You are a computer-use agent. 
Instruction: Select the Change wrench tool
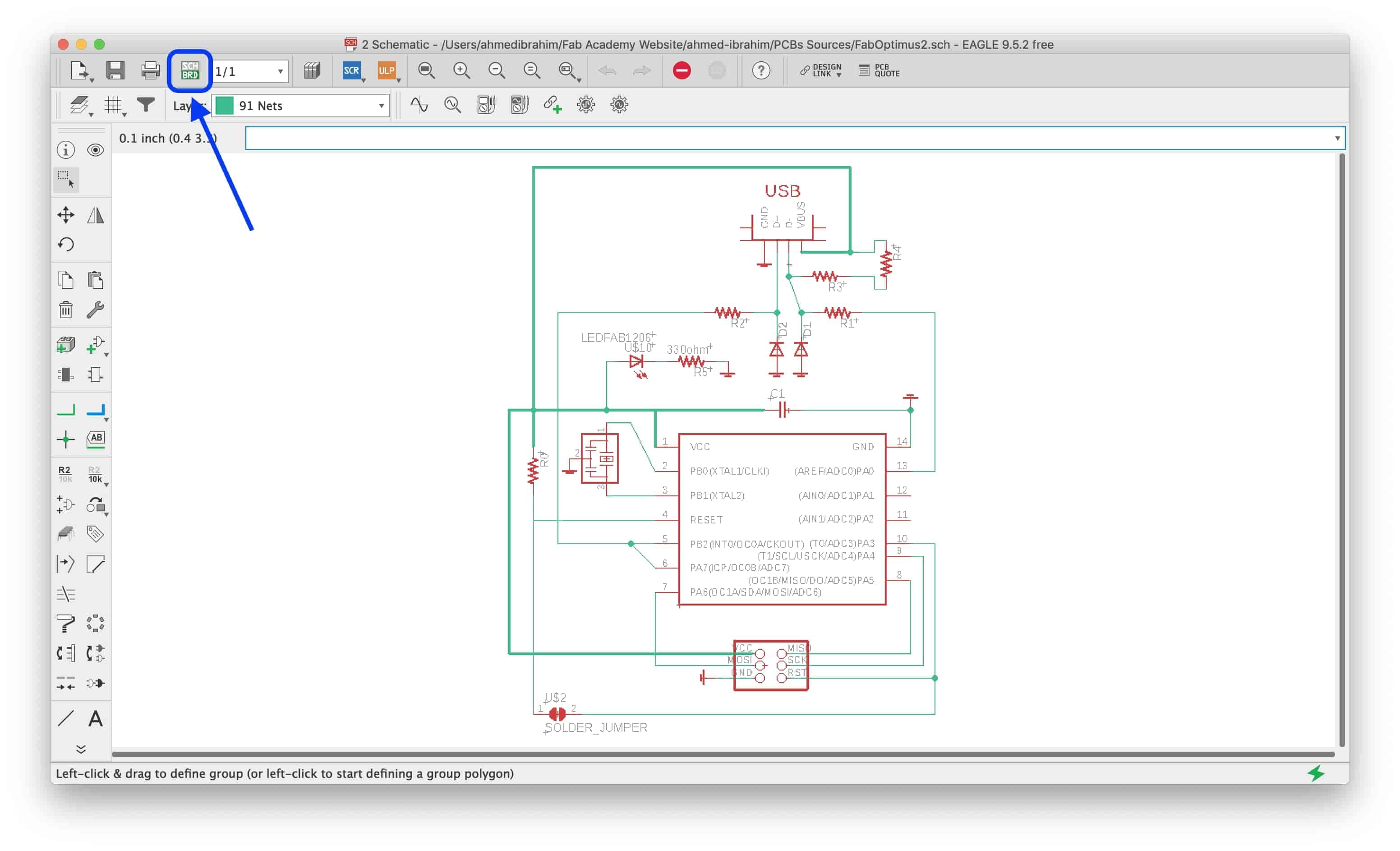[96, 310]
